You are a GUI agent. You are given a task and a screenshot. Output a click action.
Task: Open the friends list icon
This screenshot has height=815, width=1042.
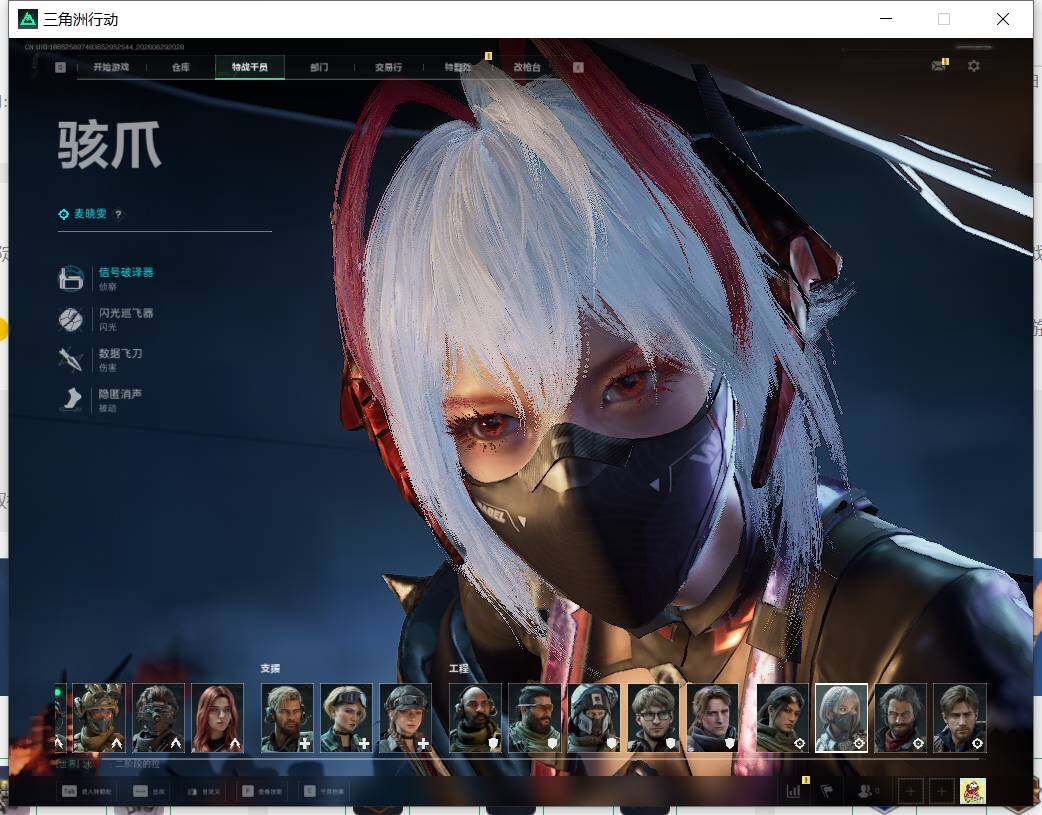tap(865, 791)
